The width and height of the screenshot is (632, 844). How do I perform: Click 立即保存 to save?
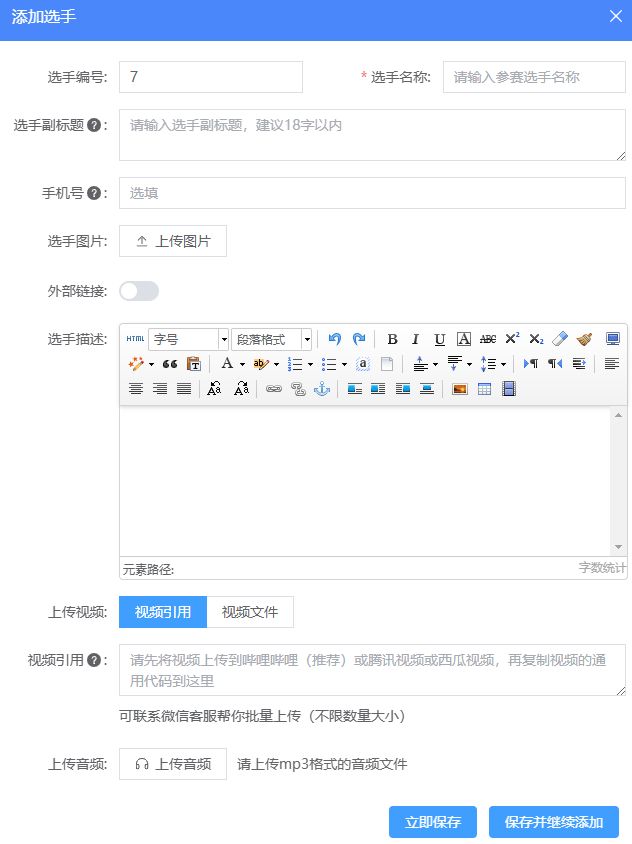pos(433,822)
